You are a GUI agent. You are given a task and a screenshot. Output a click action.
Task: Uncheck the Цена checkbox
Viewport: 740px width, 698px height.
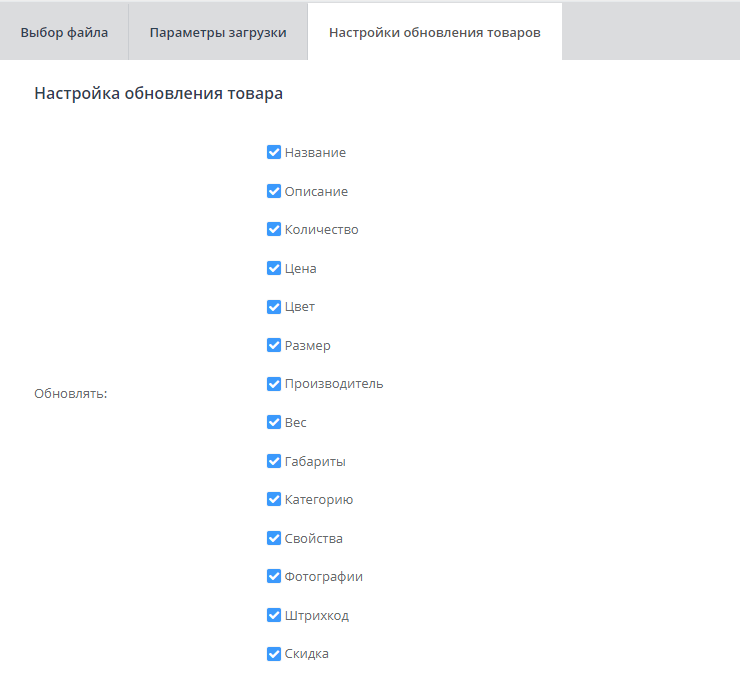pyautogui.click(x=274, y=268)
